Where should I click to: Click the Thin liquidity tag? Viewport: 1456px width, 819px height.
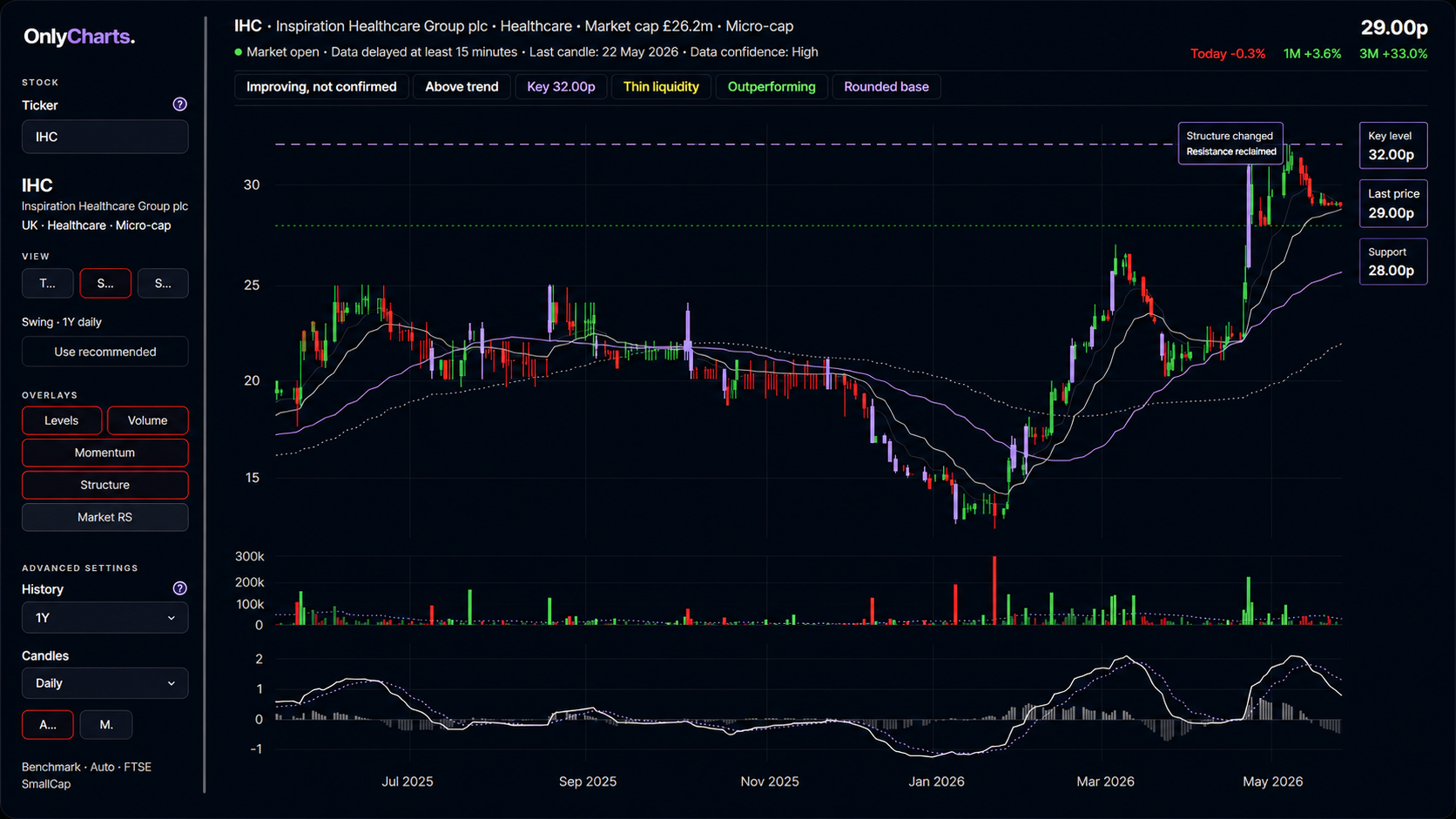661,87
